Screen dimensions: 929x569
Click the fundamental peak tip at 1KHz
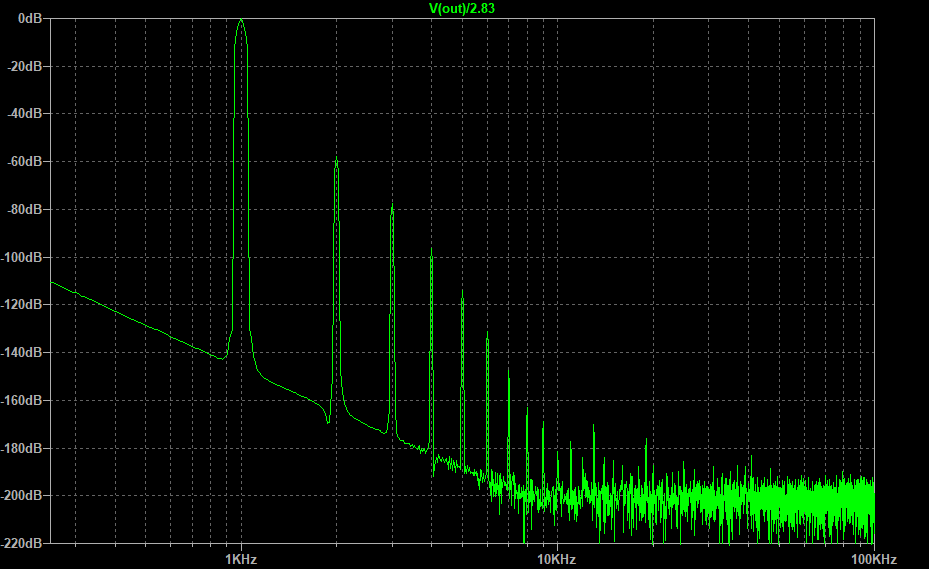(241, 21)
